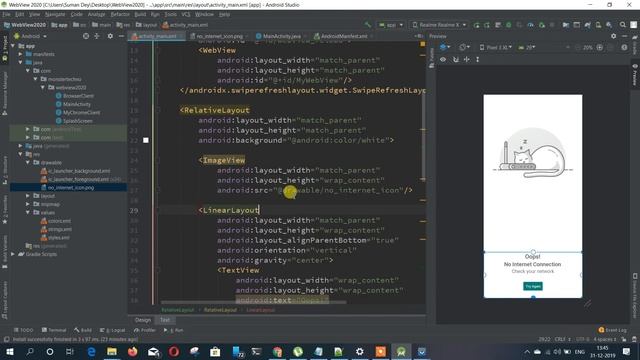This screenshot has width=640, height=360.
Task: Open Firefox from taskbar
Action: (132, 351)
